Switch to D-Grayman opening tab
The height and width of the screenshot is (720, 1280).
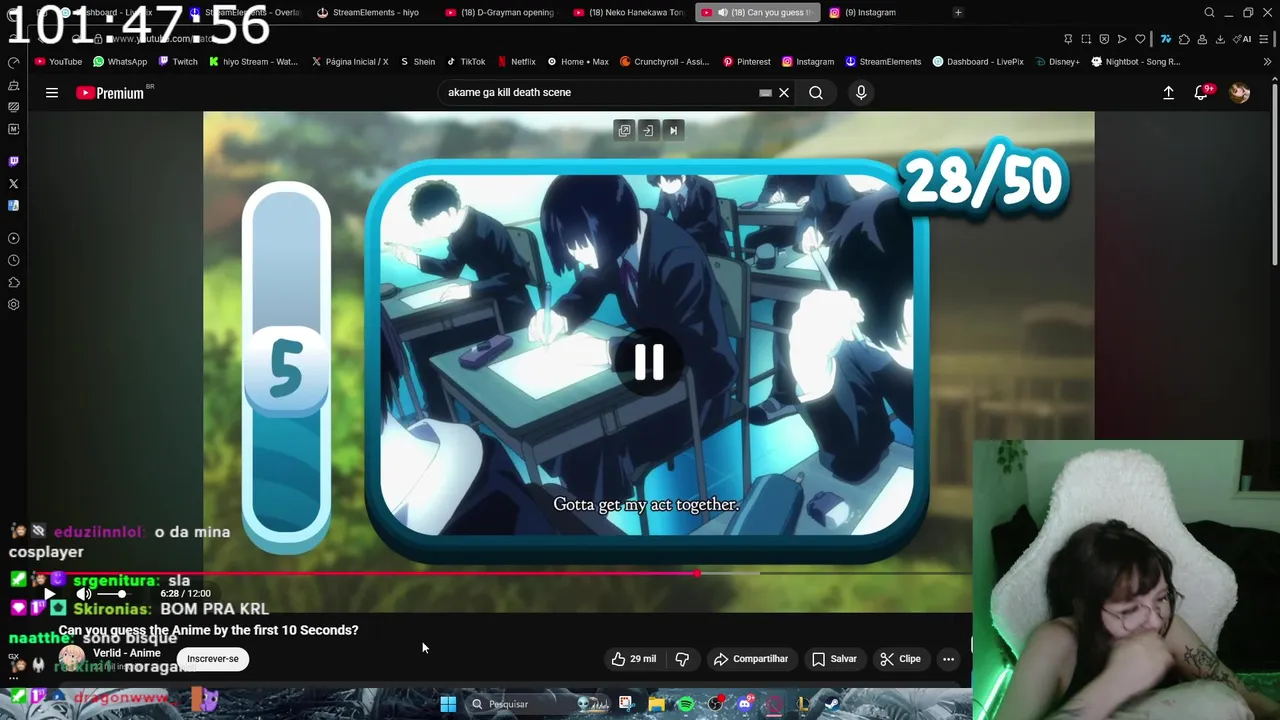(499, 13)
